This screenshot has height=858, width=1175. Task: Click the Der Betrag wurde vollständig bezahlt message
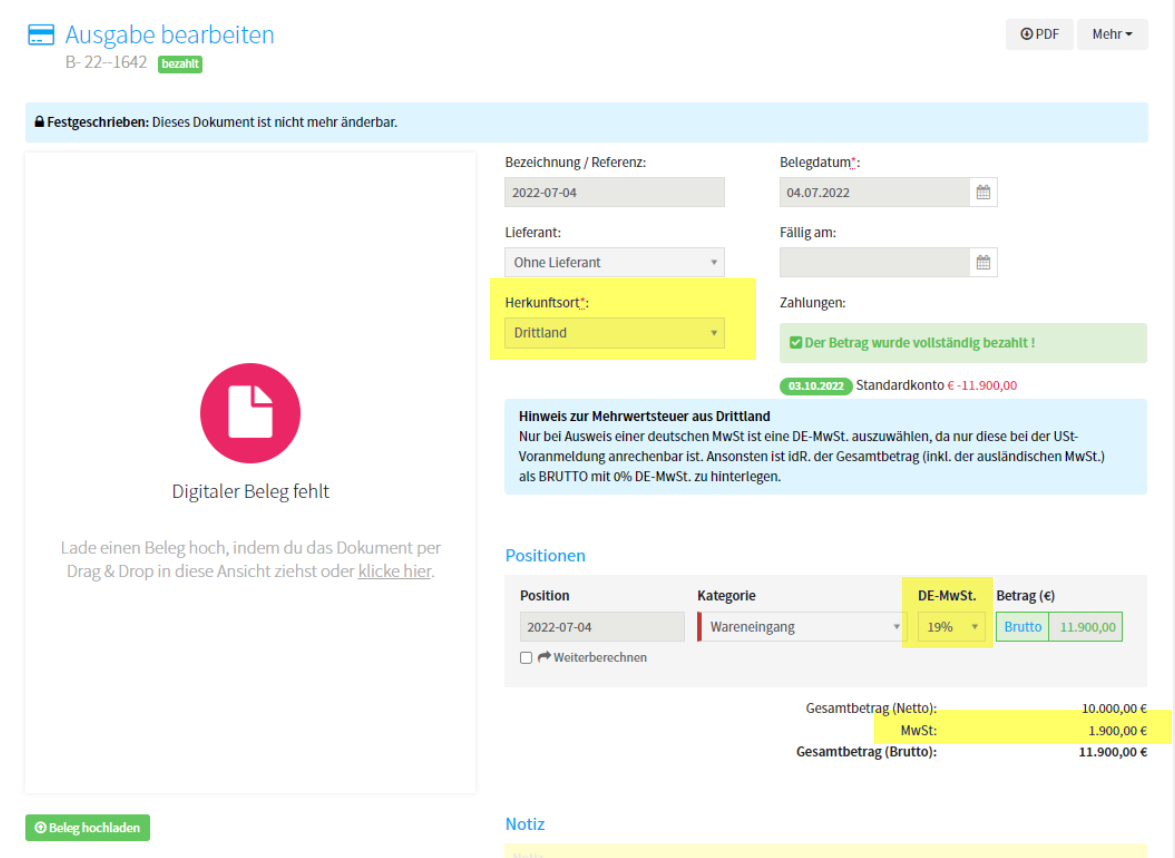[x=919, y=342]
